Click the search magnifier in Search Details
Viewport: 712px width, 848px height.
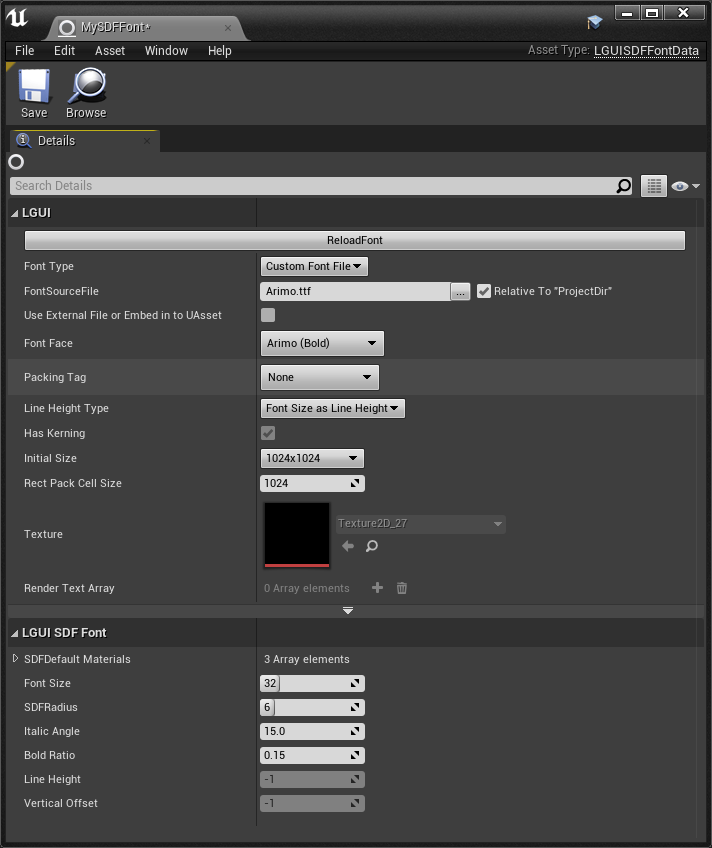pos(623,186)
